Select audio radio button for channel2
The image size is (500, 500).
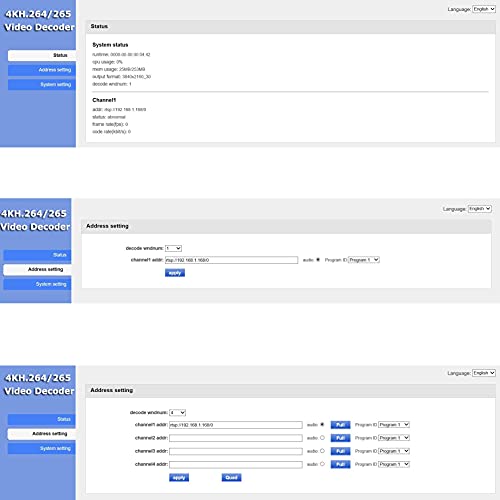click(322, 438)
